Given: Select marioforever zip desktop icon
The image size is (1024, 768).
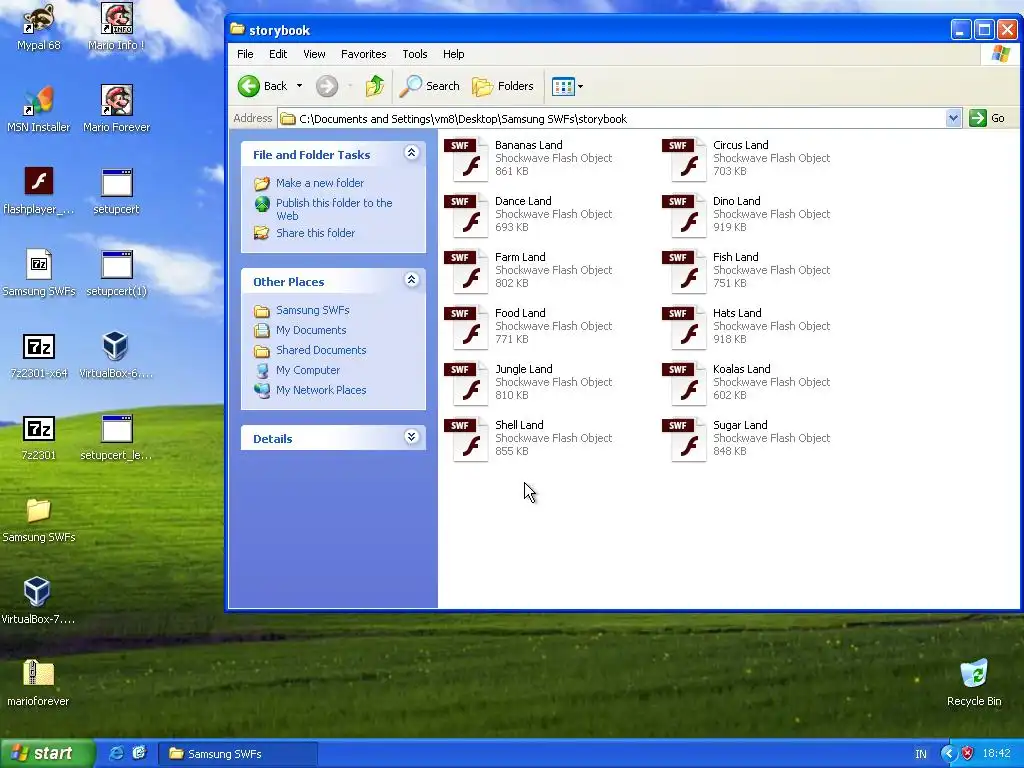Looking at the screenshot, I should coord(38,683).
